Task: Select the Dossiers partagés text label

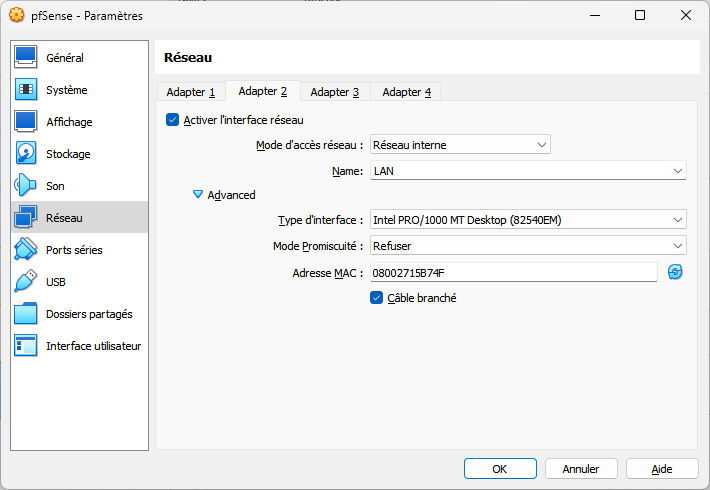Action: [x=89, y=314]
